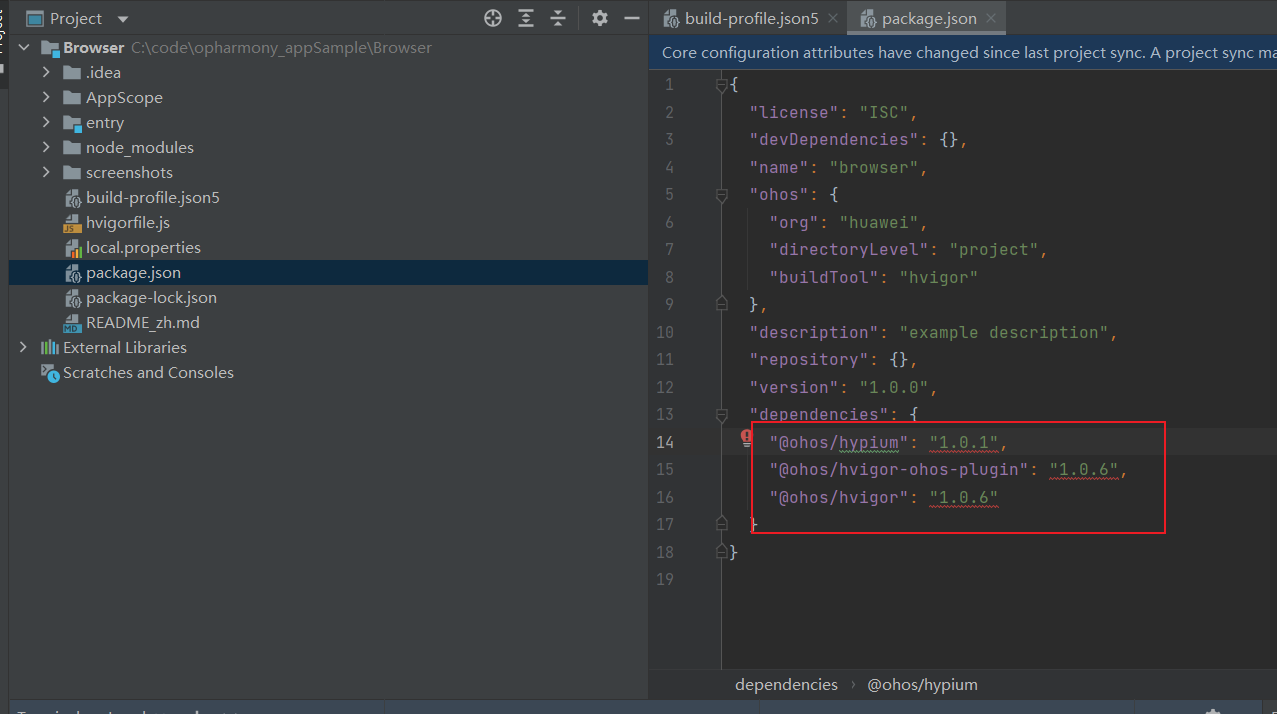Click the package-lock.json file icon

pos(72,298)
